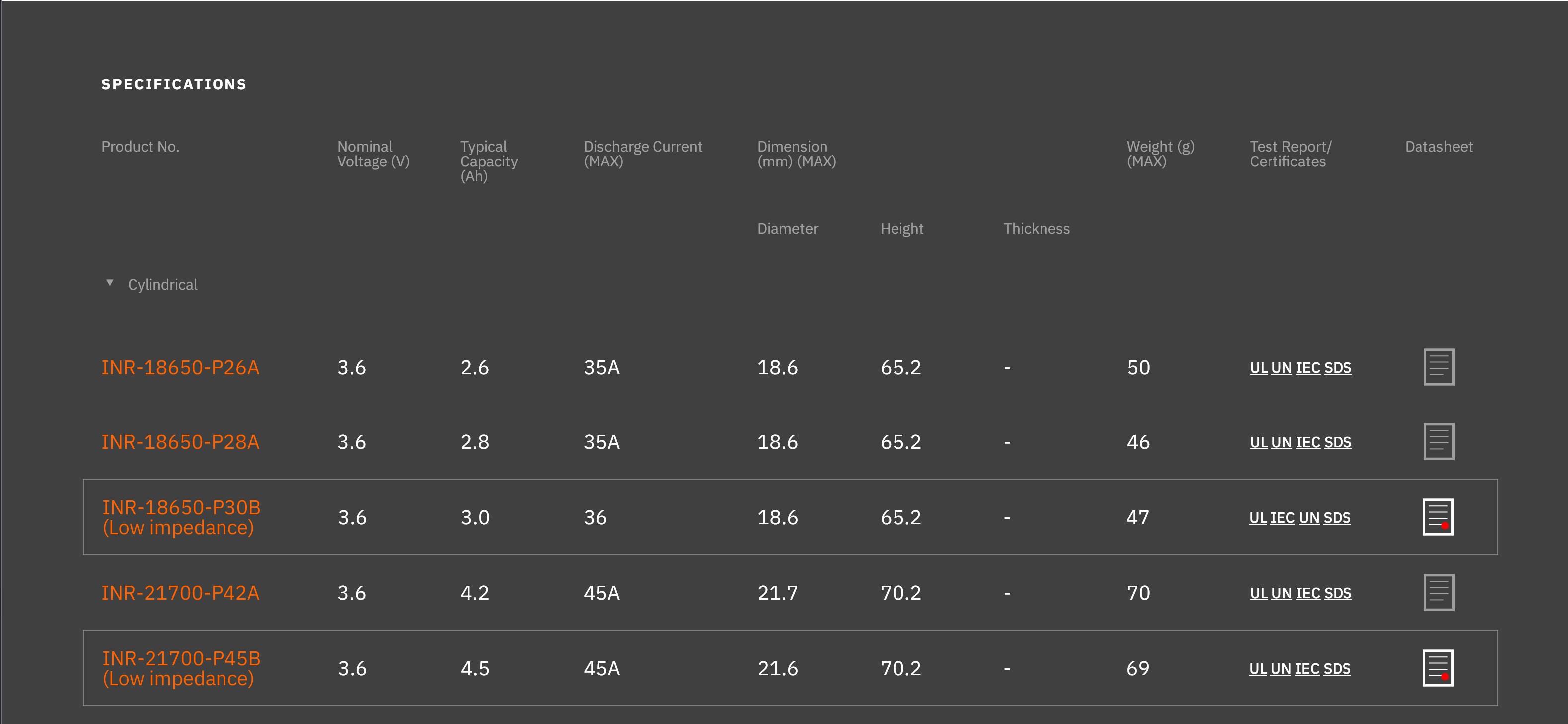This screenshot has height=724, width=1568.
Task: Open the UL certificate for INR-18650-P26A
Action: click(1258, 368)
